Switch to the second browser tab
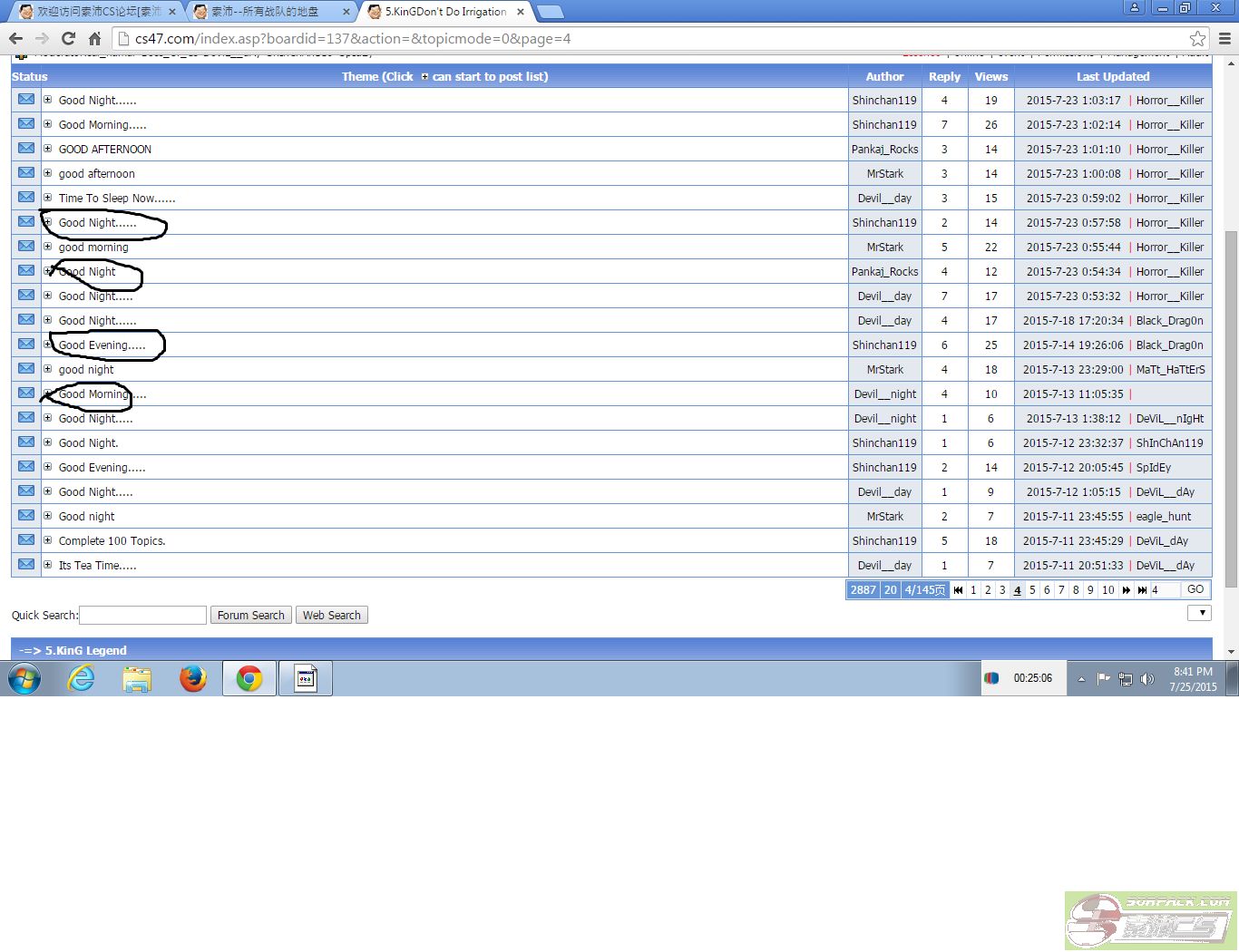Image resolution: width=1239 pixels, height=952 pixels. click(x=269, y=12)
